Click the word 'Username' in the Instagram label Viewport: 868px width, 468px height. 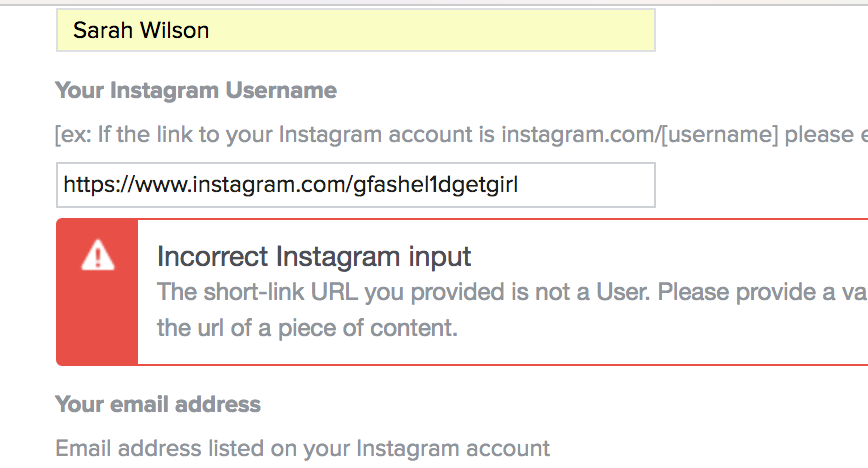coord(281,90)
